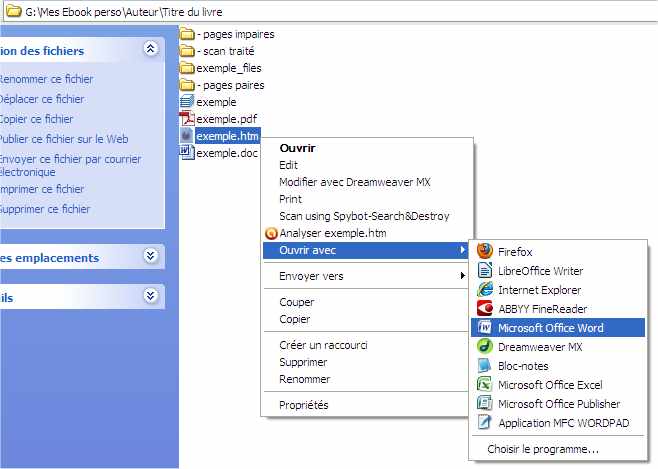Click the ABBYY FineReader red icon
The height and width of the screenshot is (469, 658).
coord(485,308)
